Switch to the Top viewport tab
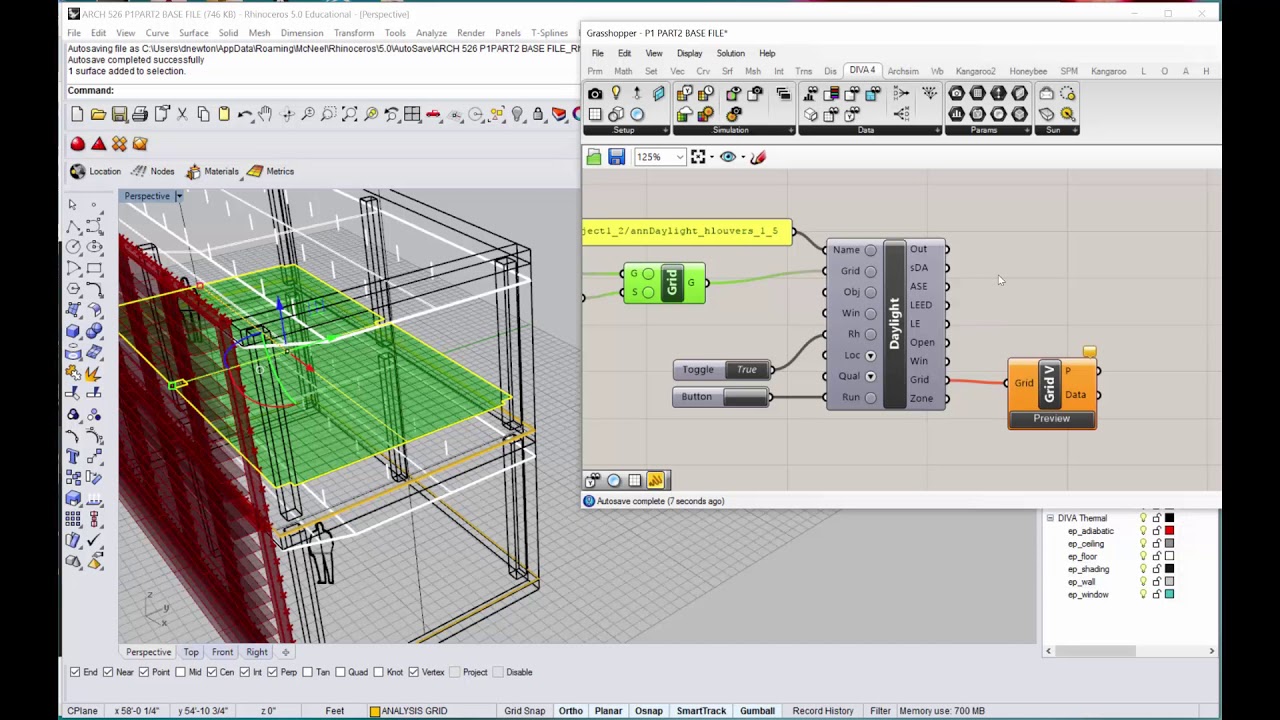Image resolution: width=1280 pixels, height=720 pixels. 191,652
